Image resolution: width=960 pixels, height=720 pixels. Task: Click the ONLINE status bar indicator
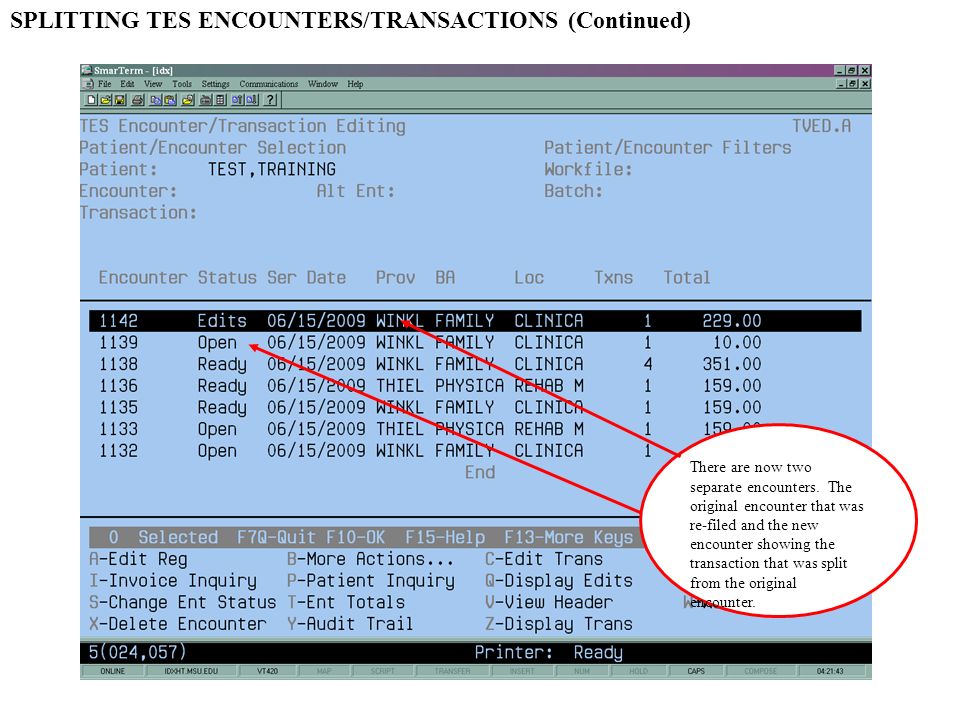click(x=113, y=671)
